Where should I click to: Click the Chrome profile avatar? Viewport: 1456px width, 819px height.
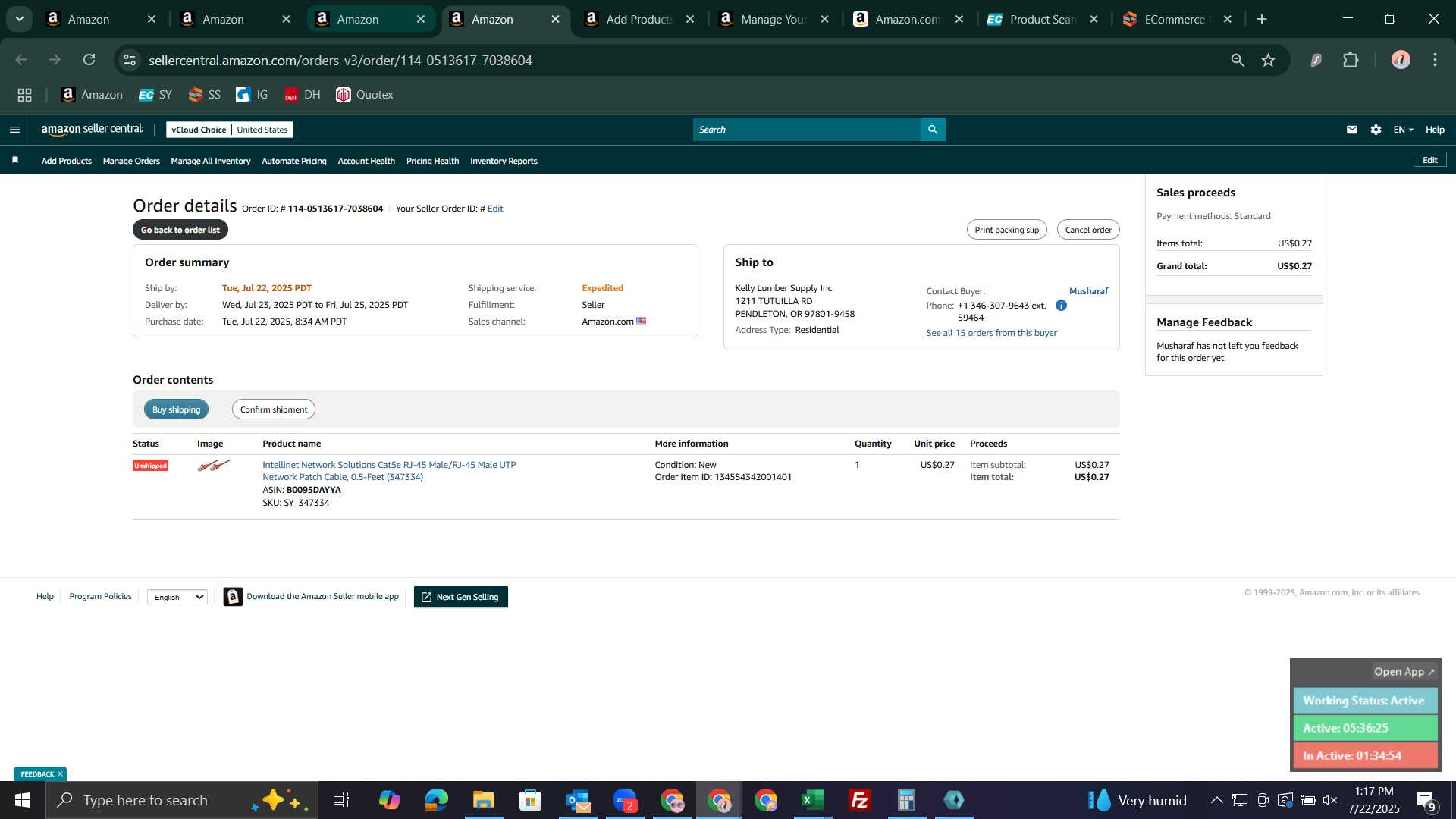(1401, 60)
